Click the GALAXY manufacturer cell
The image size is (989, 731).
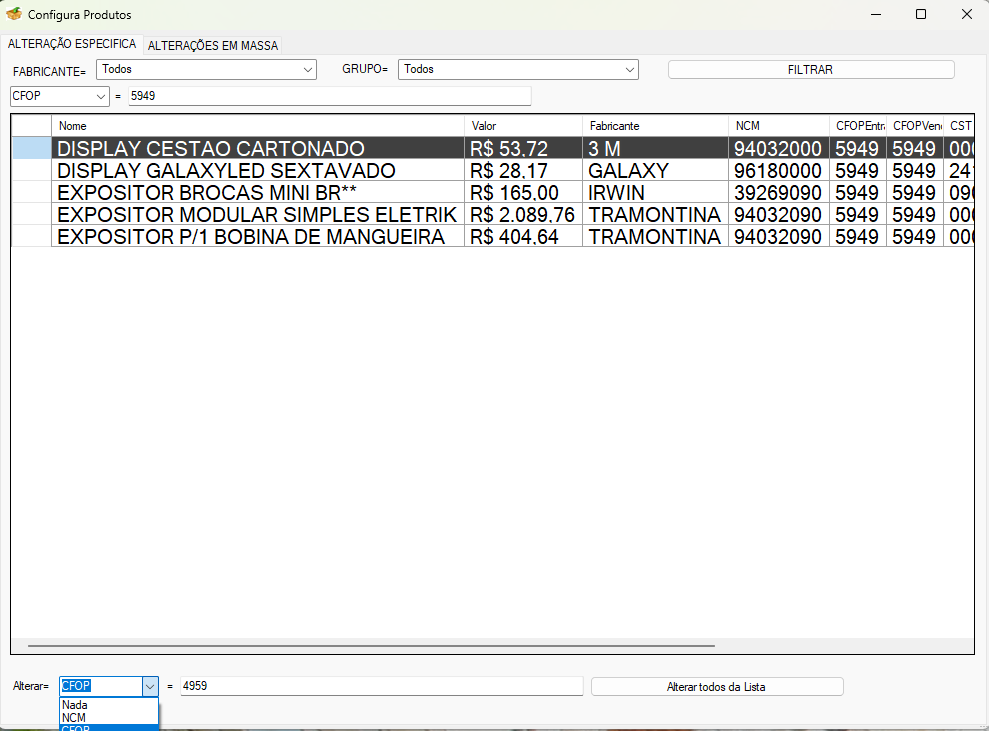[x=655, y=170]
